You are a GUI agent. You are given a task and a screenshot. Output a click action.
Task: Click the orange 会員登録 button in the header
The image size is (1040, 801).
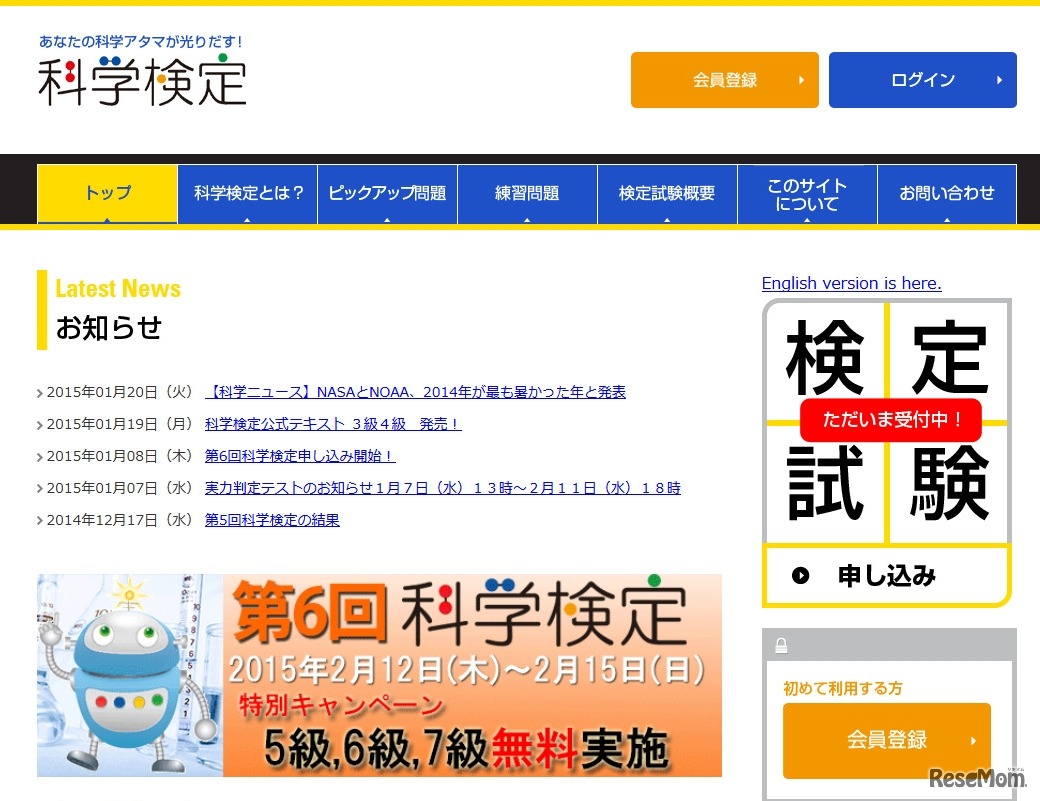point(724,80)
